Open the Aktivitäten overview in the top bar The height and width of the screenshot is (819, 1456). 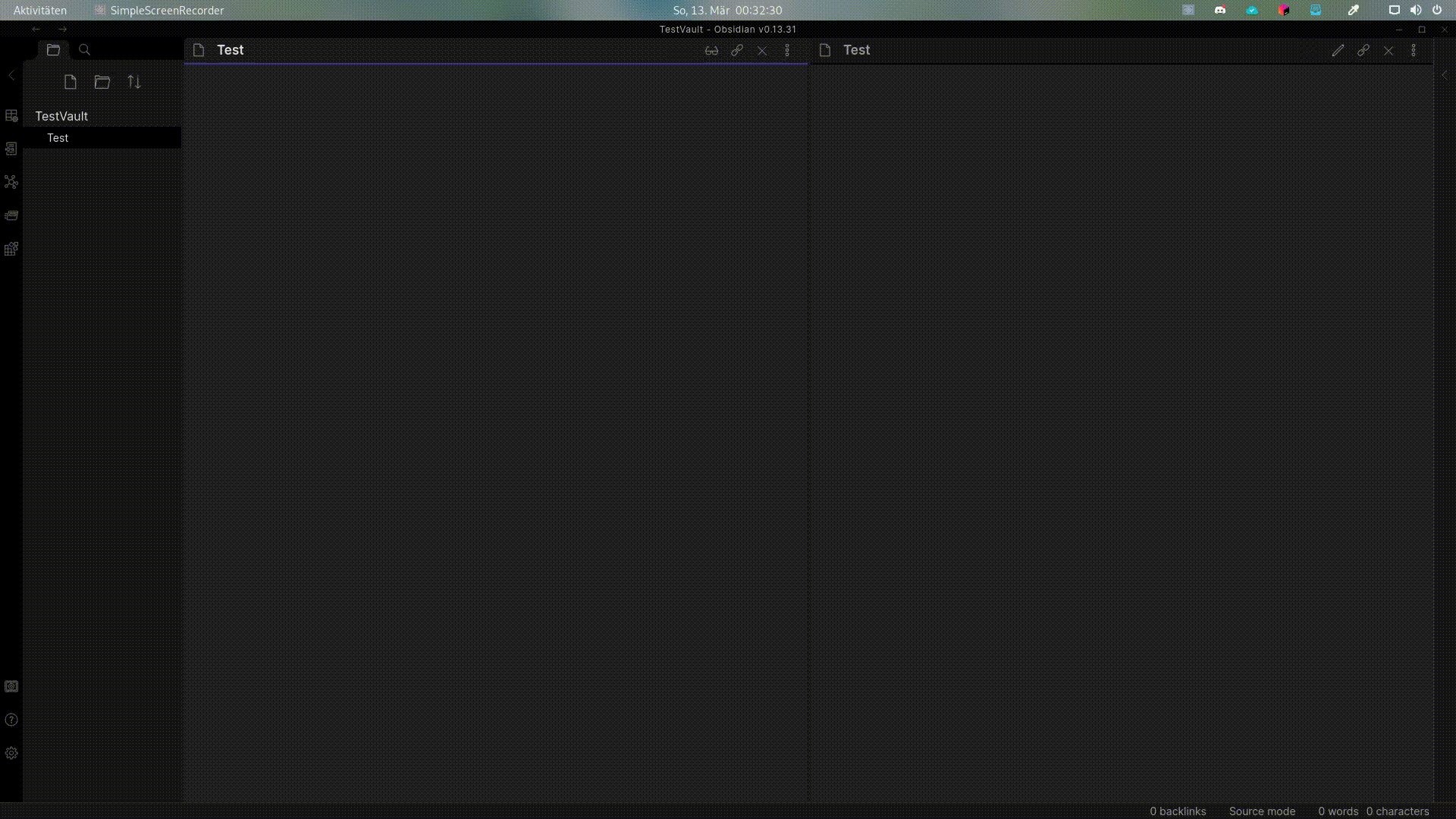(40, 10)
